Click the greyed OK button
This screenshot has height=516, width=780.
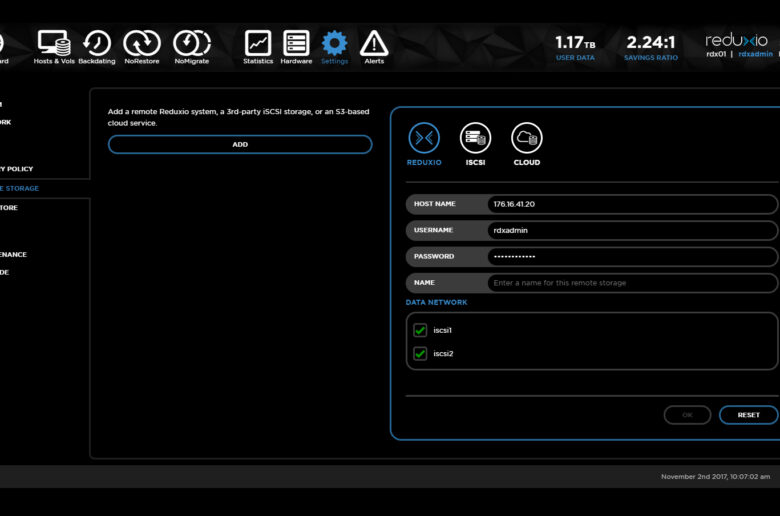687,414
